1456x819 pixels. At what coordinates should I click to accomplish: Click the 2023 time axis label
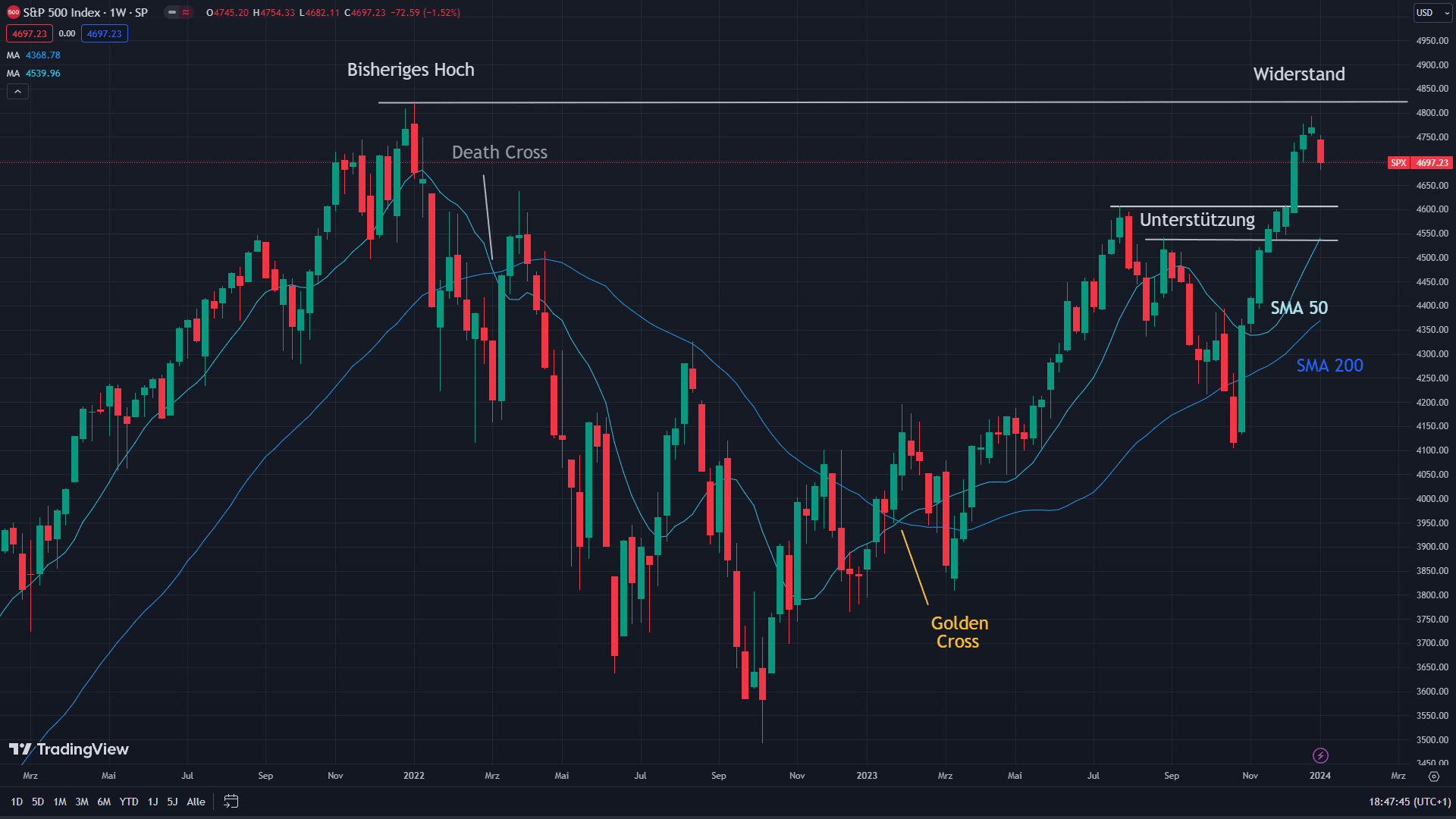pyautogui.click(x=867, y=776)
